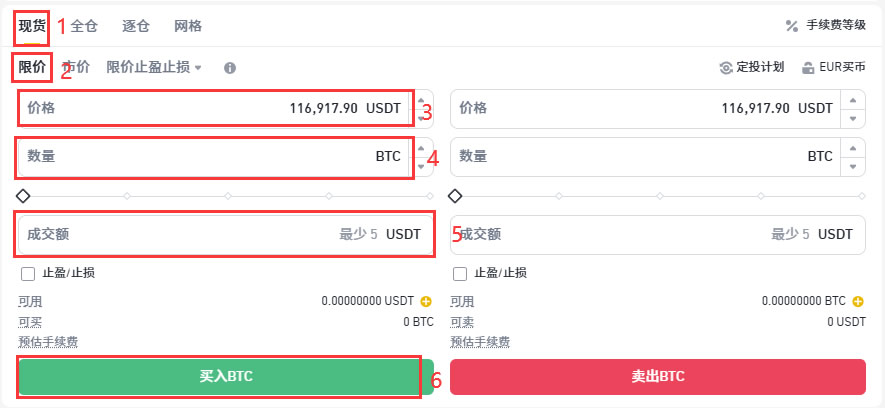This screenshot has width=885, height=408.
Task: Click yellow plus icon to add BTC
Action: pos(858,301)
